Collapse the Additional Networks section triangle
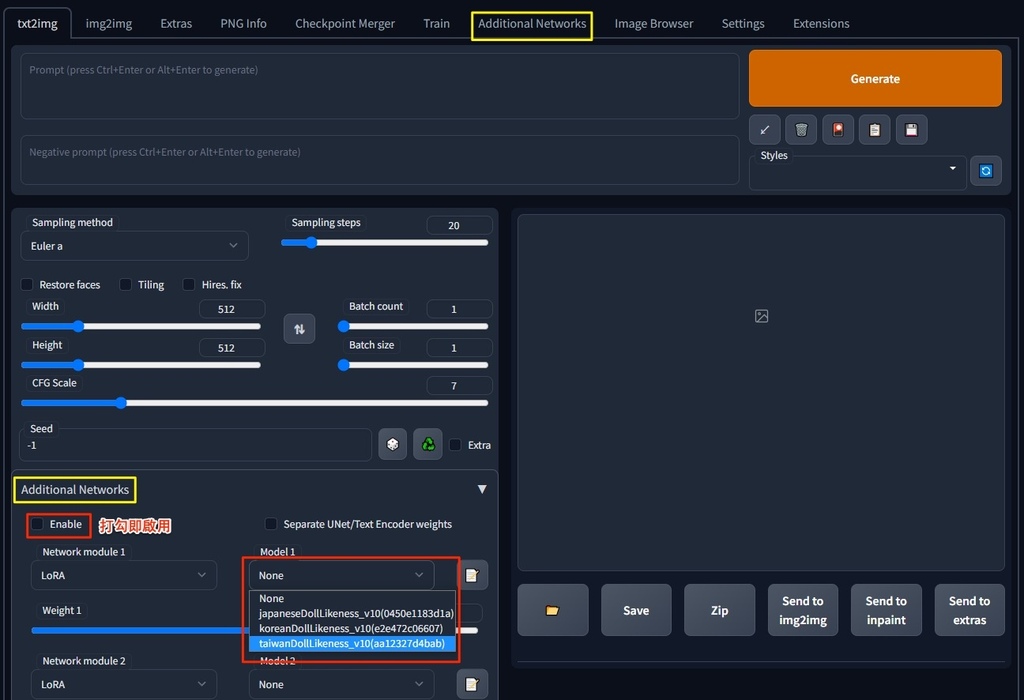 point(482,489)
